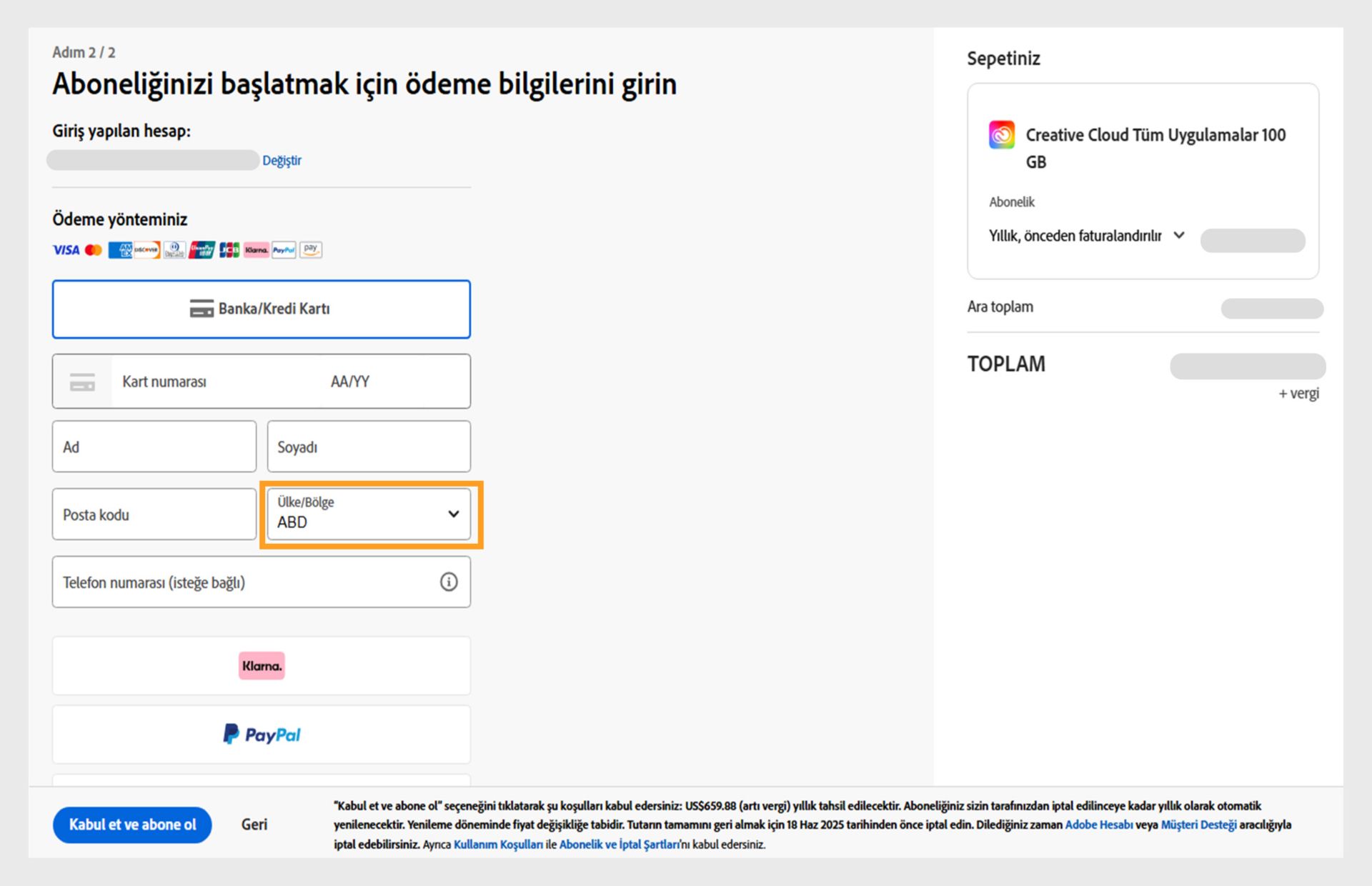This screenshot has height=886, width=1372.
Task: Select Banka/Kredi Kartı payment method
Action: coord(261,309)
